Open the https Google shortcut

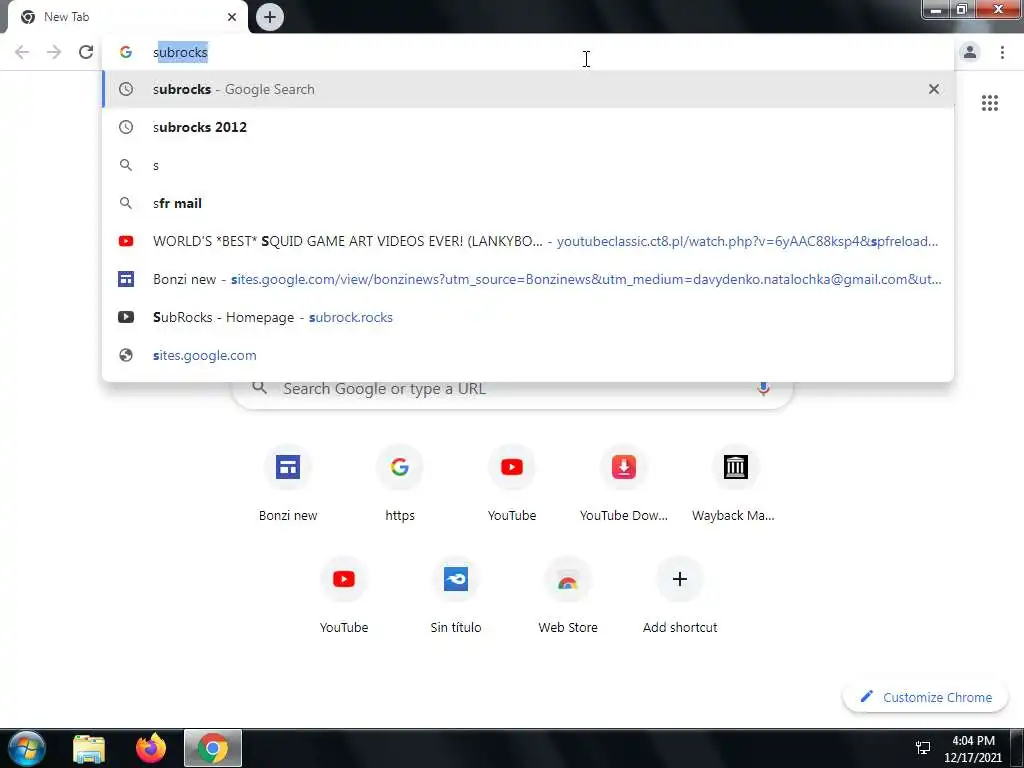(x=400, y=484)
